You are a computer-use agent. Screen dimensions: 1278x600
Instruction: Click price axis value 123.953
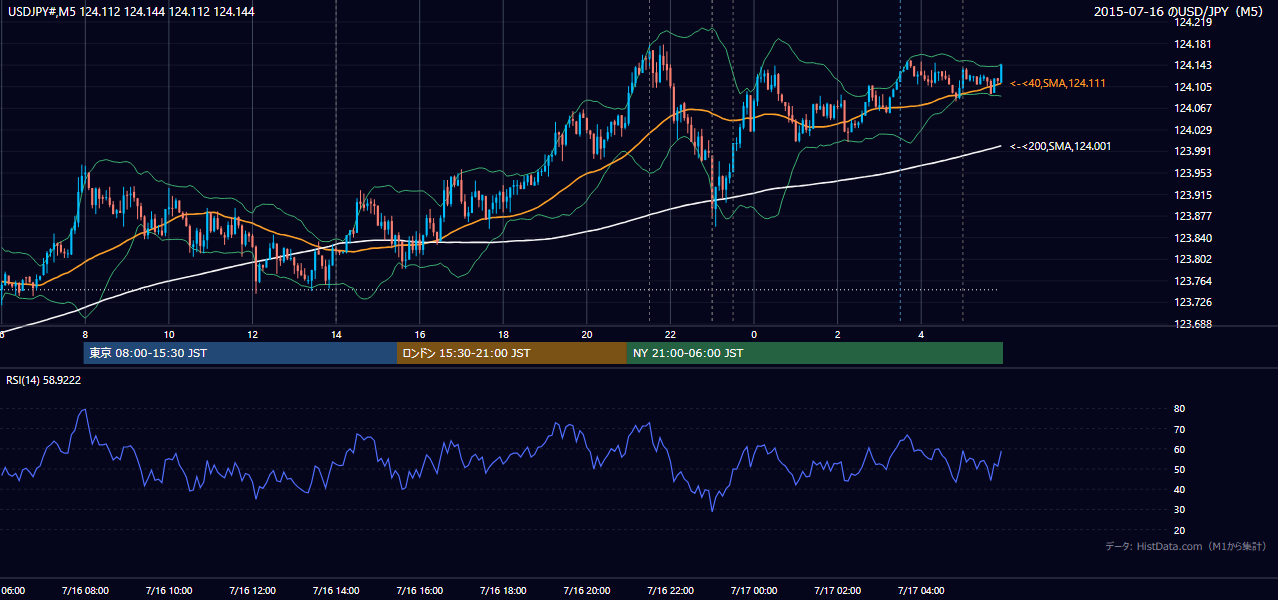pyautogui.click(x=1193, y=173)
